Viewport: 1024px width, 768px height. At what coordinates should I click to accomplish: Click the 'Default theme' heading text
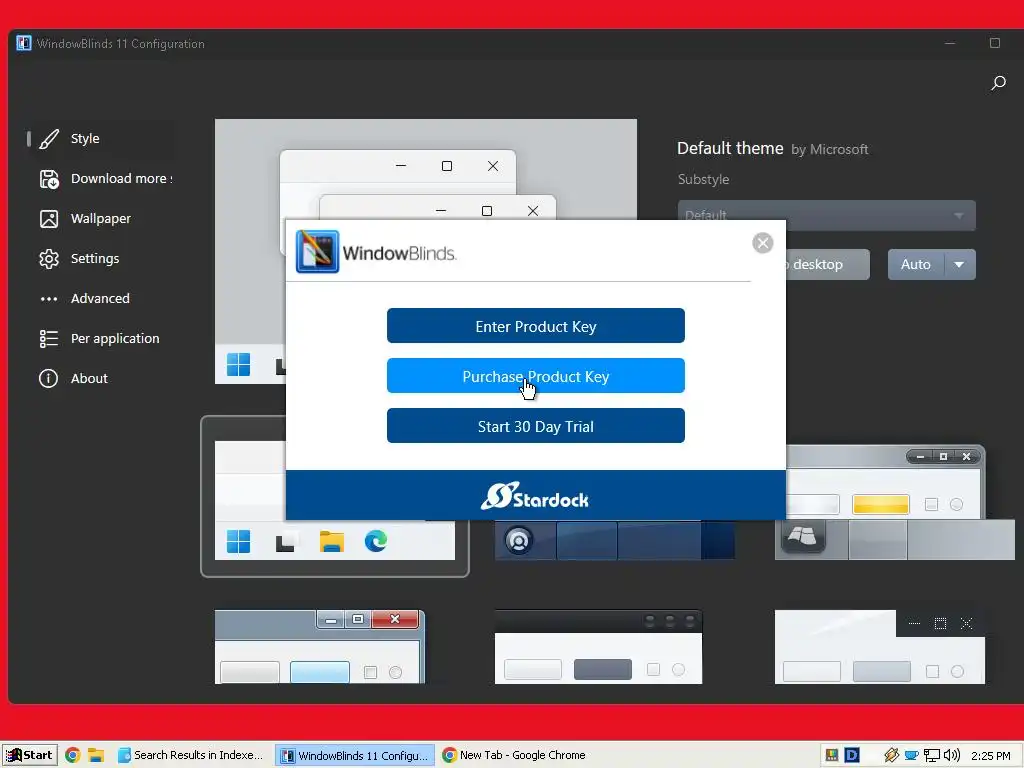730,148
